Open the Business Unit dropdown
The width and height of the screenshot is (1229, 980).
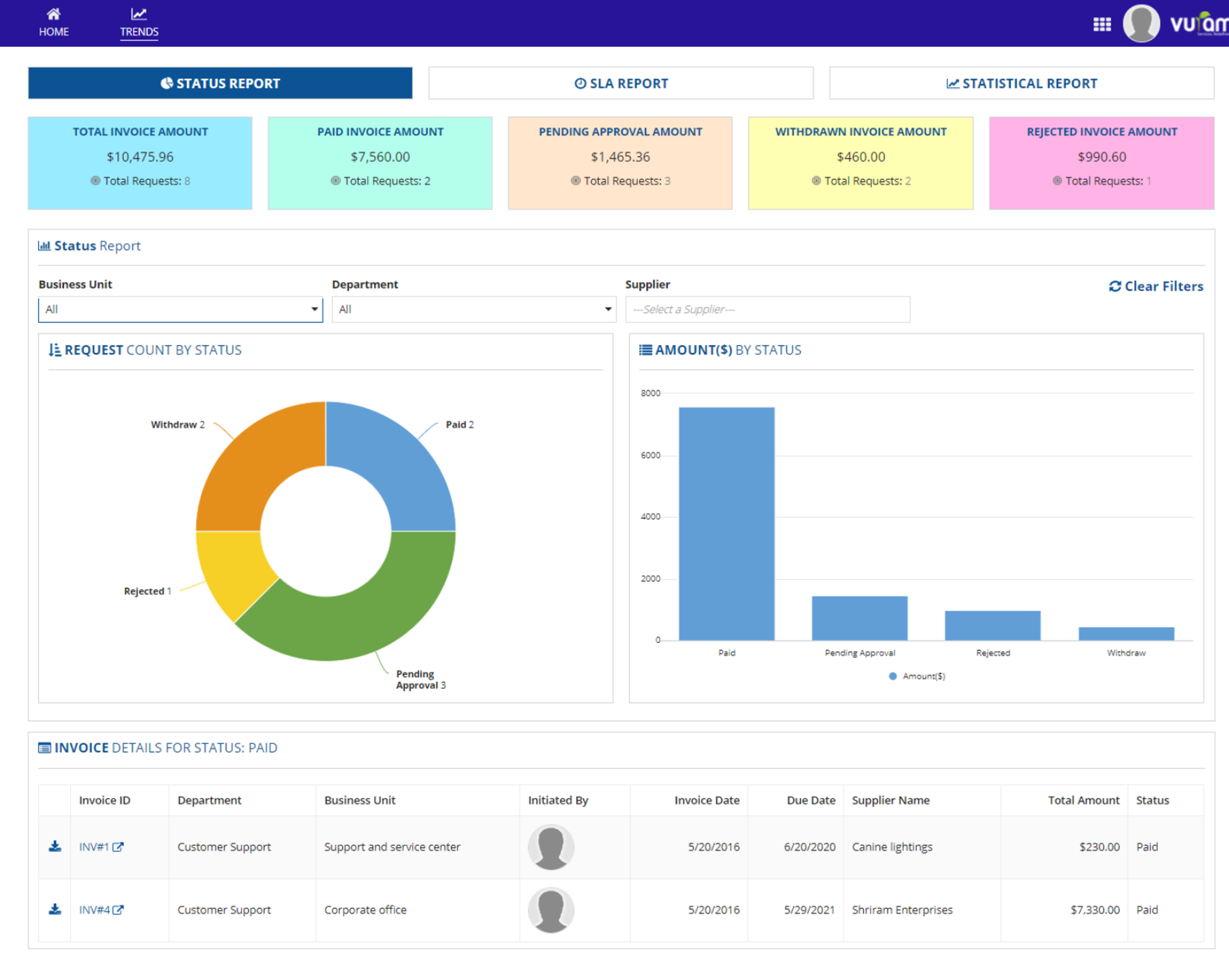[x=180, y=309]
